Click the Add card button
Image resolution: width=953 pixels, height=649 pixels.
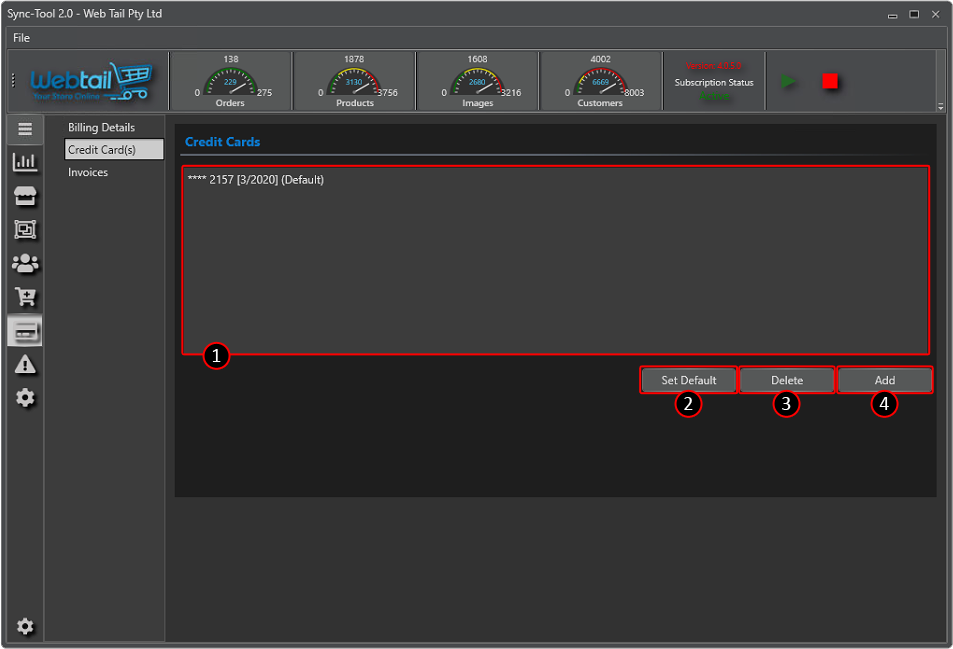click(884, 380)
